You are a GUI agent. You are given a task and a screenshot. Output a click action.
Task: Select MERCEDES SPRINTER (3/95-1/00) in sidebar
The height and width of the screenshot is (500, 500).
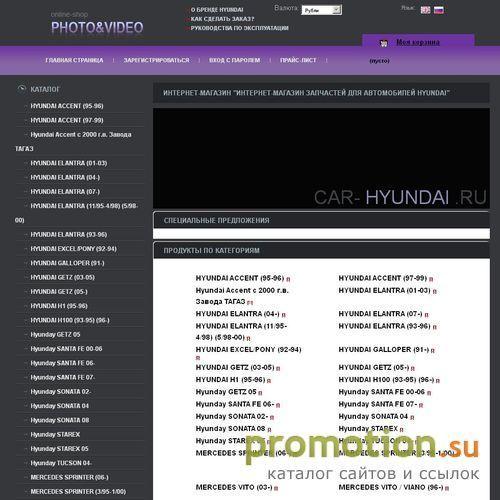point(78,492)
